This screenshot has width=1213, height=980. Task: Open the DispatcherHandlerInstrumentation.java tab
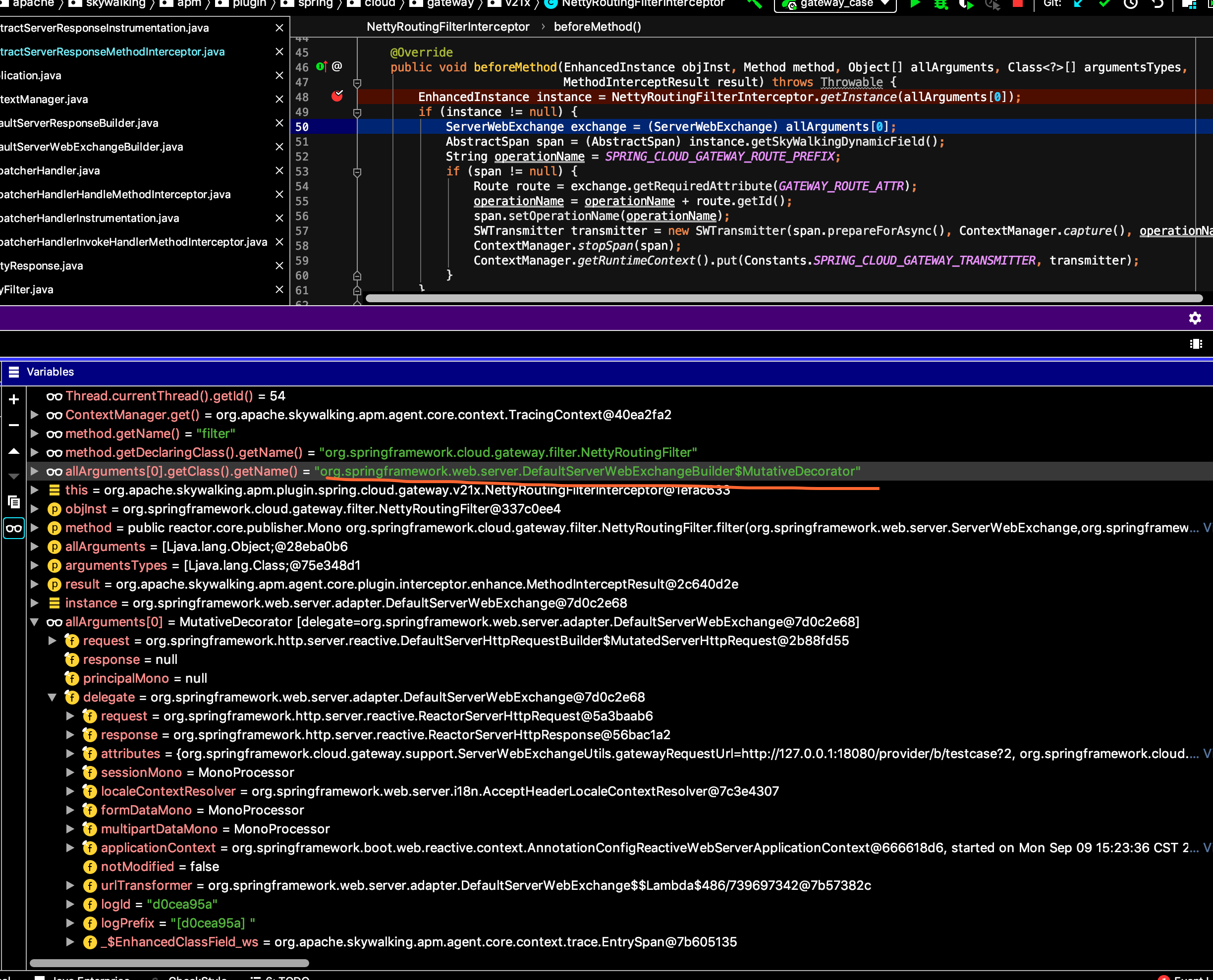tap(90, 218)
